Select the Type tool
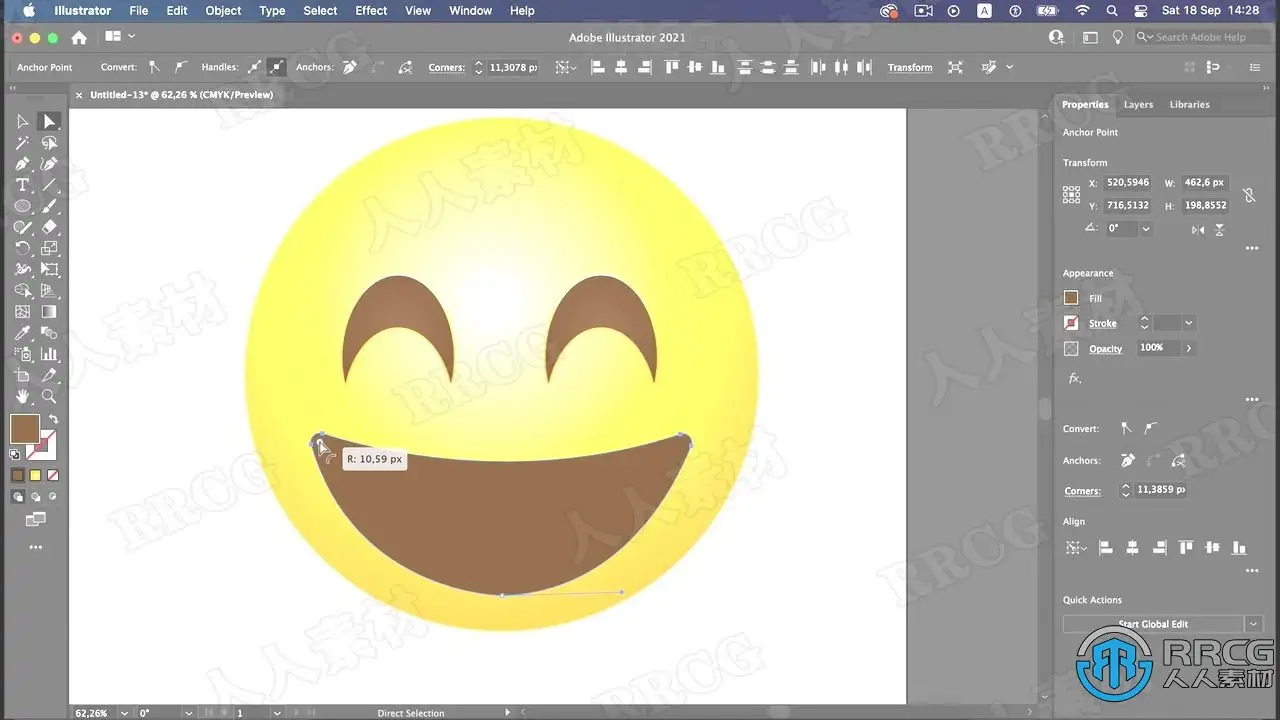1280x720 pixels. point(22,185)
